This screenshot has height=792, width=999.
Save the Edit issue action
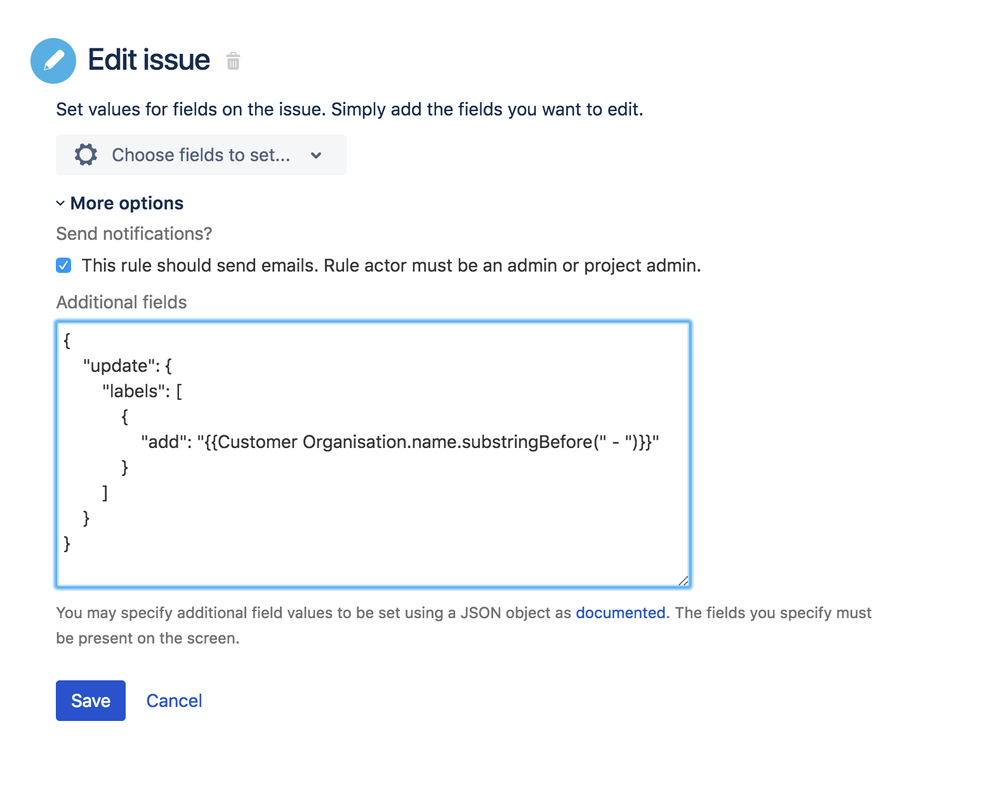90,700
